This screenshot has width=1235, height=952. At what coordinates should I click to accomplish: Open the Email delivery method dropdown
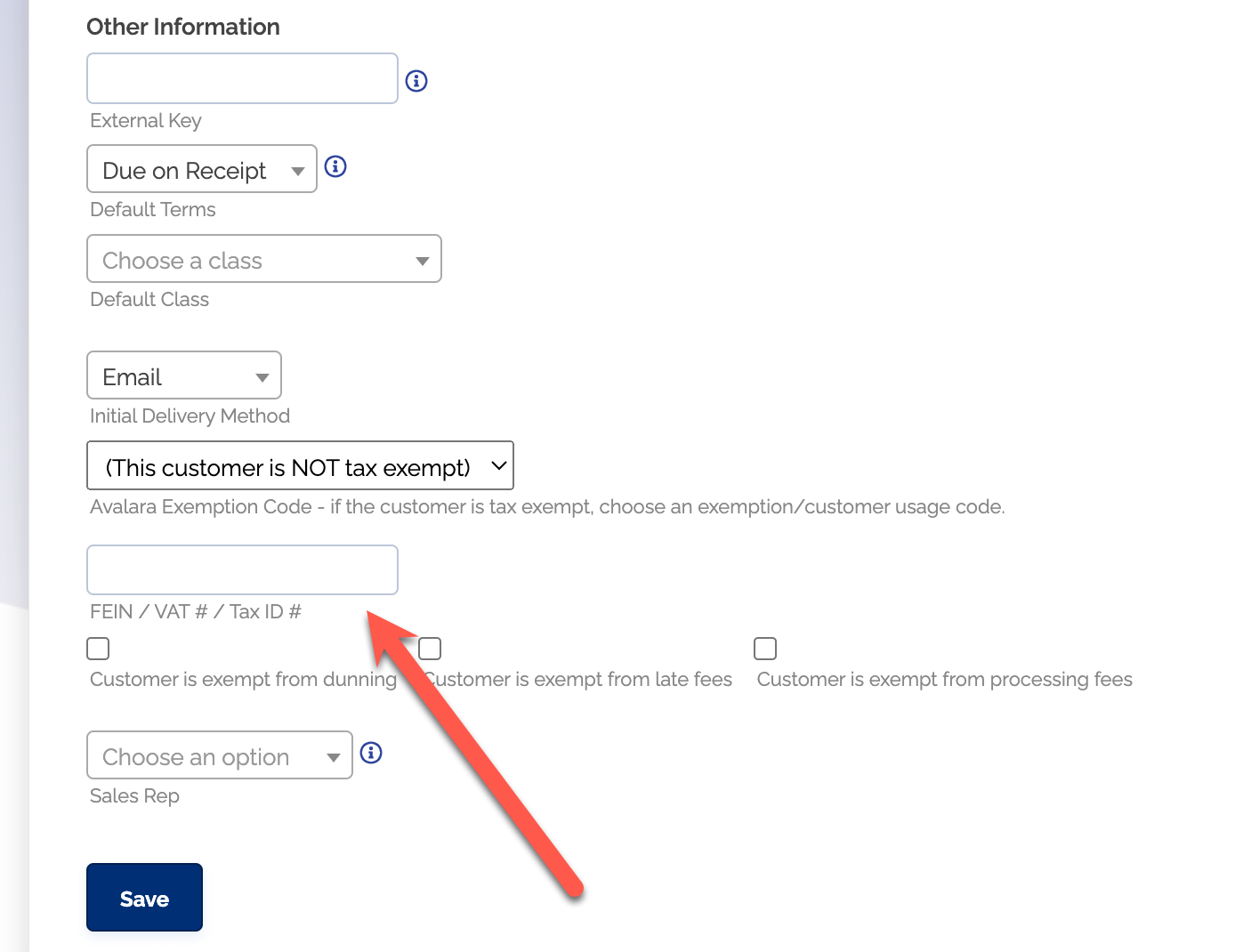184,375
